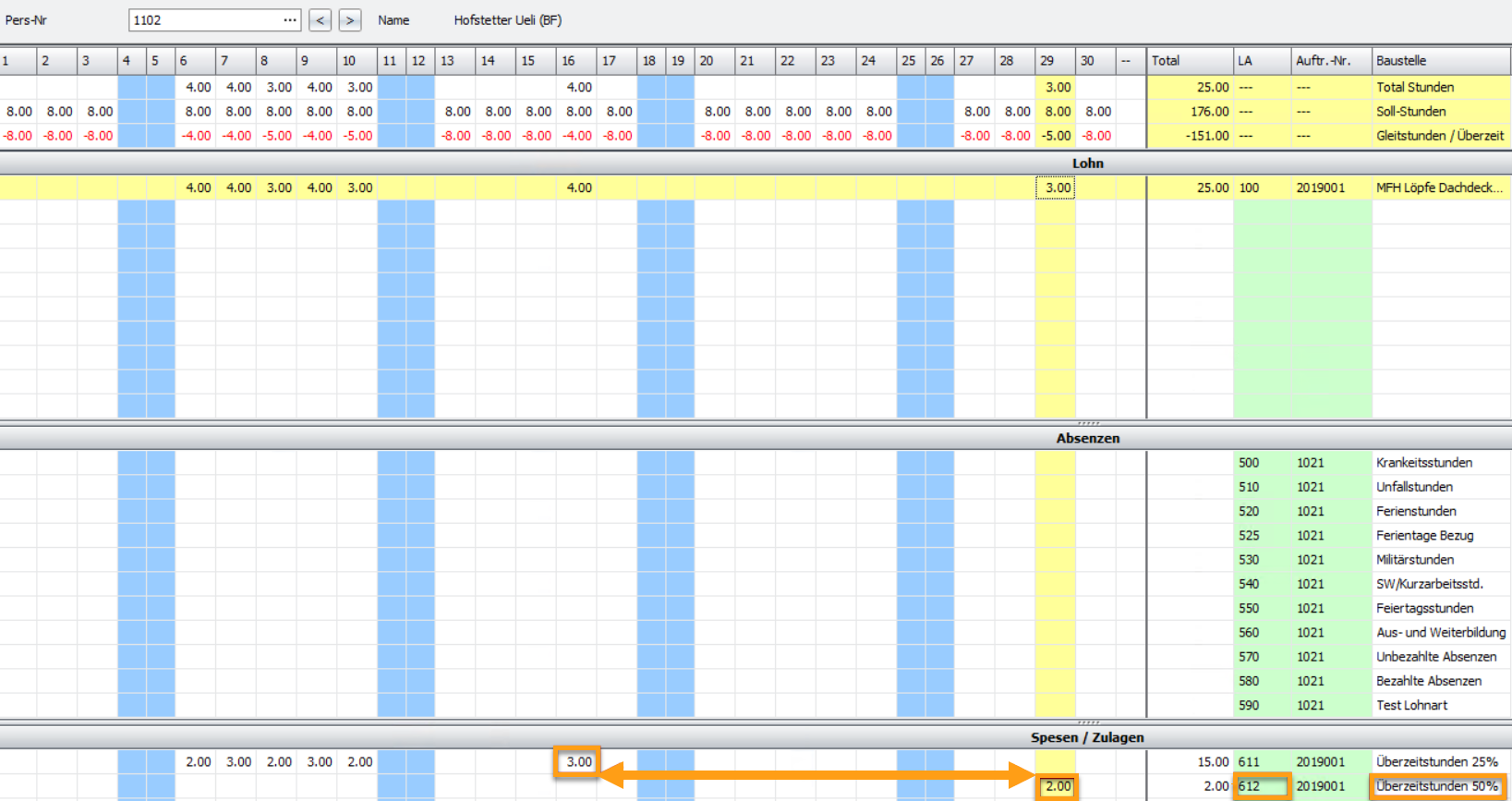Click the LA 612 cell for overtime 50%
Image resolution: width=1512 pixels, height=801 pixels.
pyautogui.click(x=1262, y=786)
